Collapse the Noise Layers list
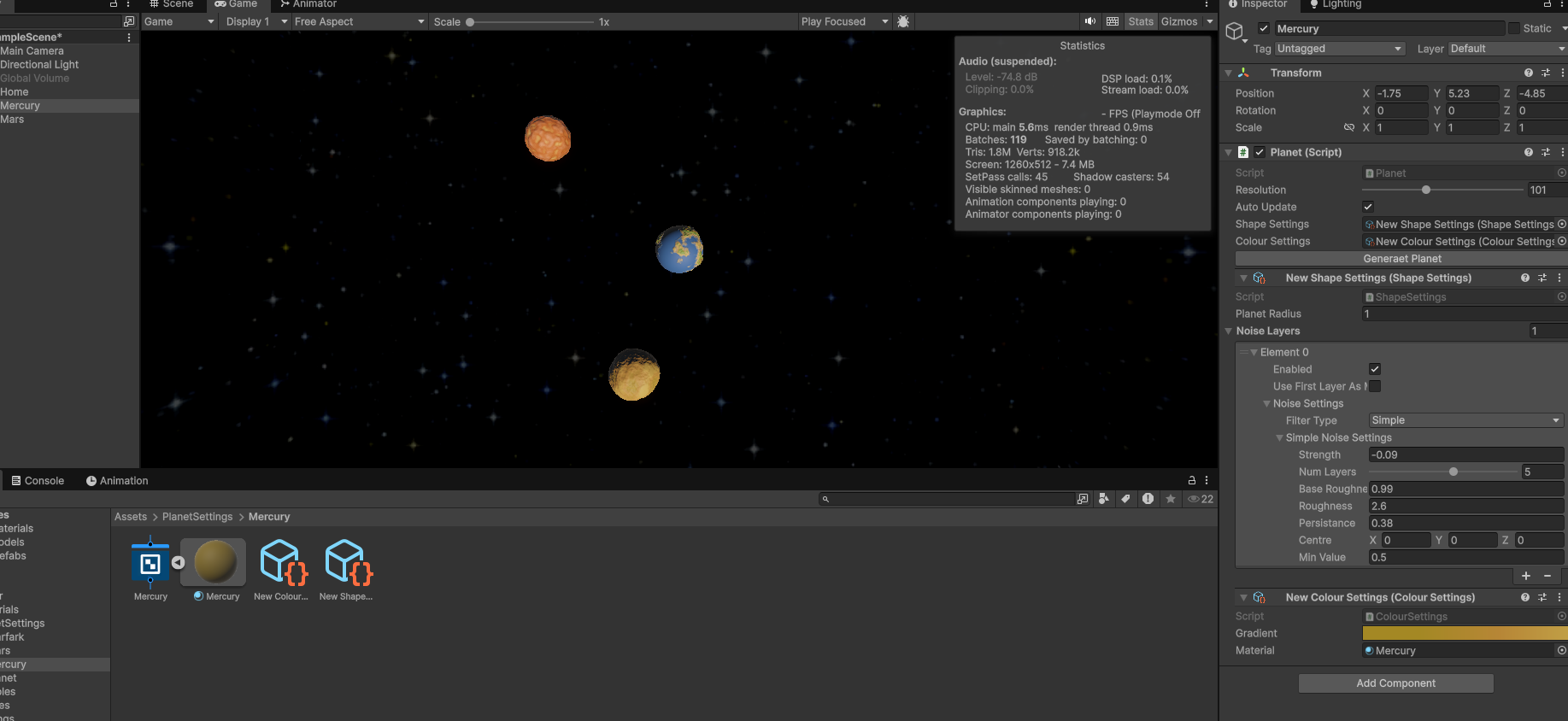The image size is (1568, 721). tap(1229, 331)
